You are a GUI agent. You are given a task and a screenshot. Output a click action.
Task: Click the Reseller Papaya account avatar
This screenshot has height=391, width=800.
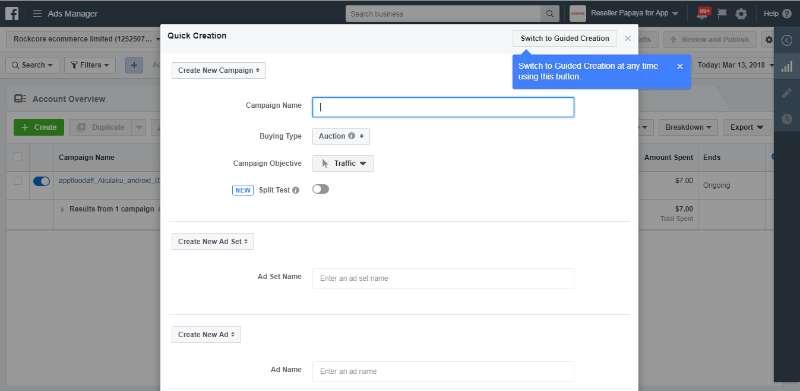point(578,14)
